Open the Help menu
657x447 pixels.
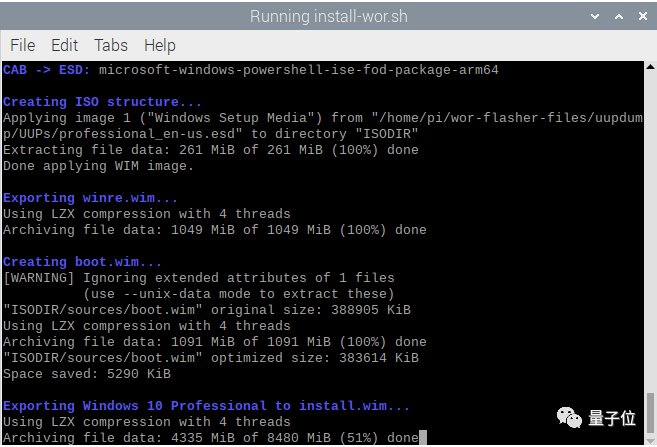[x=159, y=45]
